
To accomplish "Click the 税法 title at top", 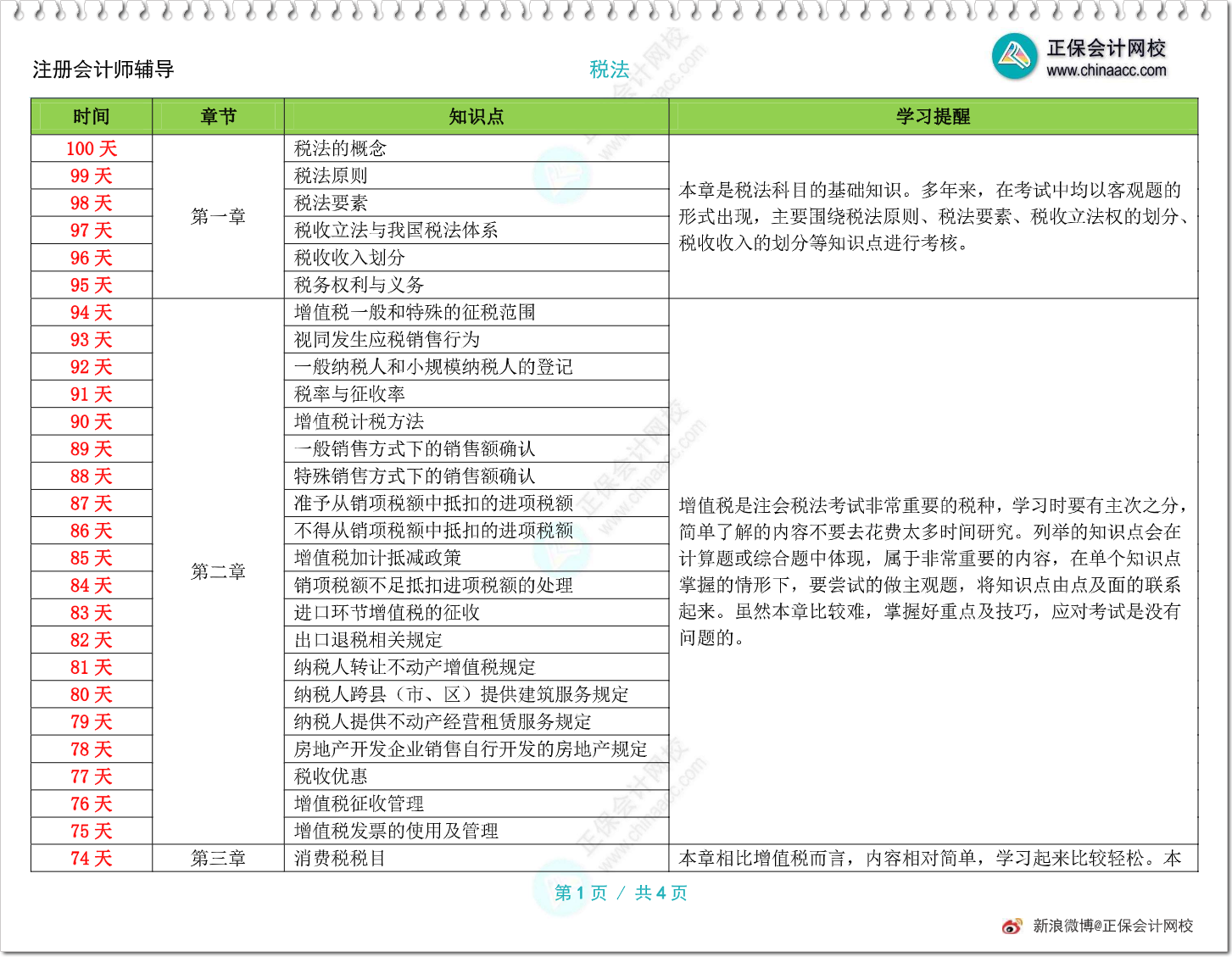I will click(x=609, y=70).
